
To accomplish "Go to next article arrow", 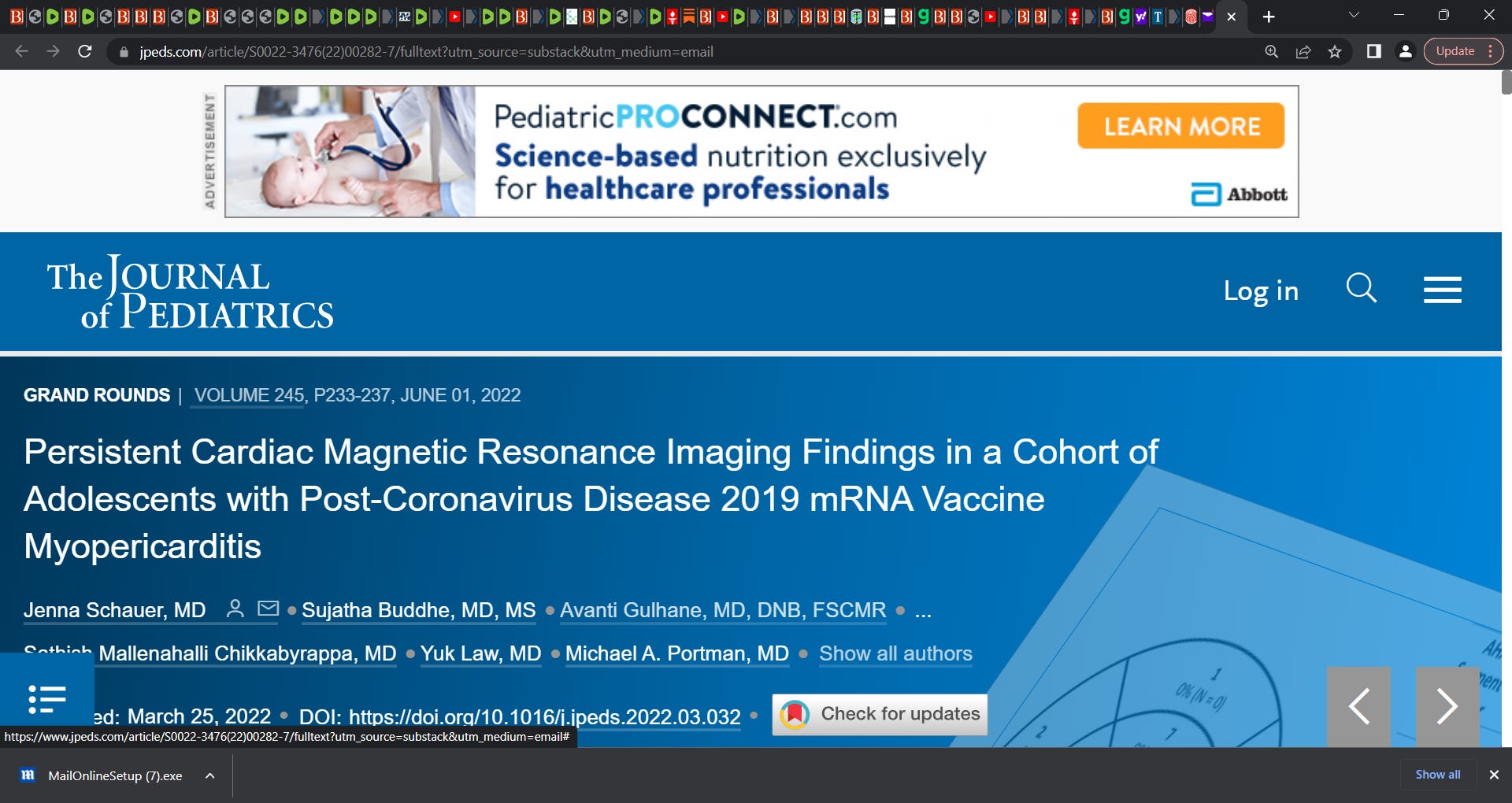I will (x=1447, y=706).
